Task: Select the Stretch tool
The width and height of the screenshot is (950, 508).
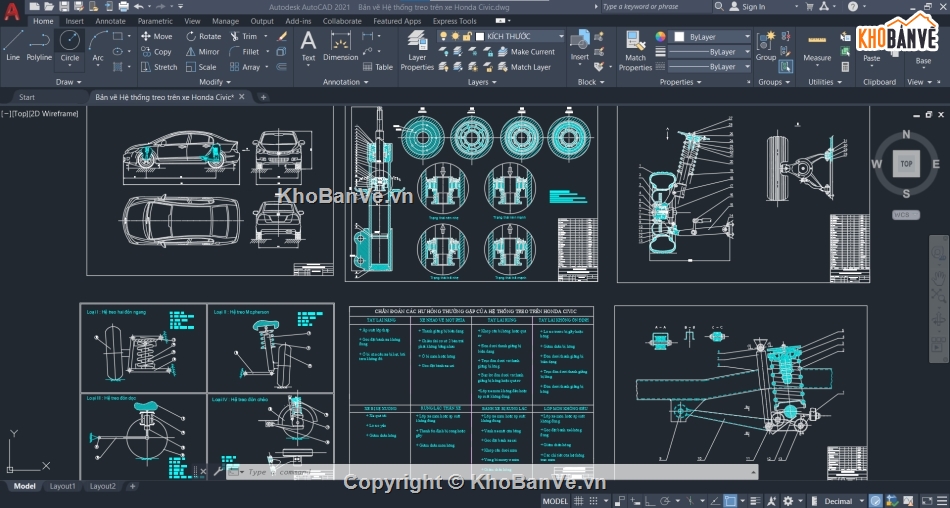Action: pyautogui.click(x=159, y=67)
